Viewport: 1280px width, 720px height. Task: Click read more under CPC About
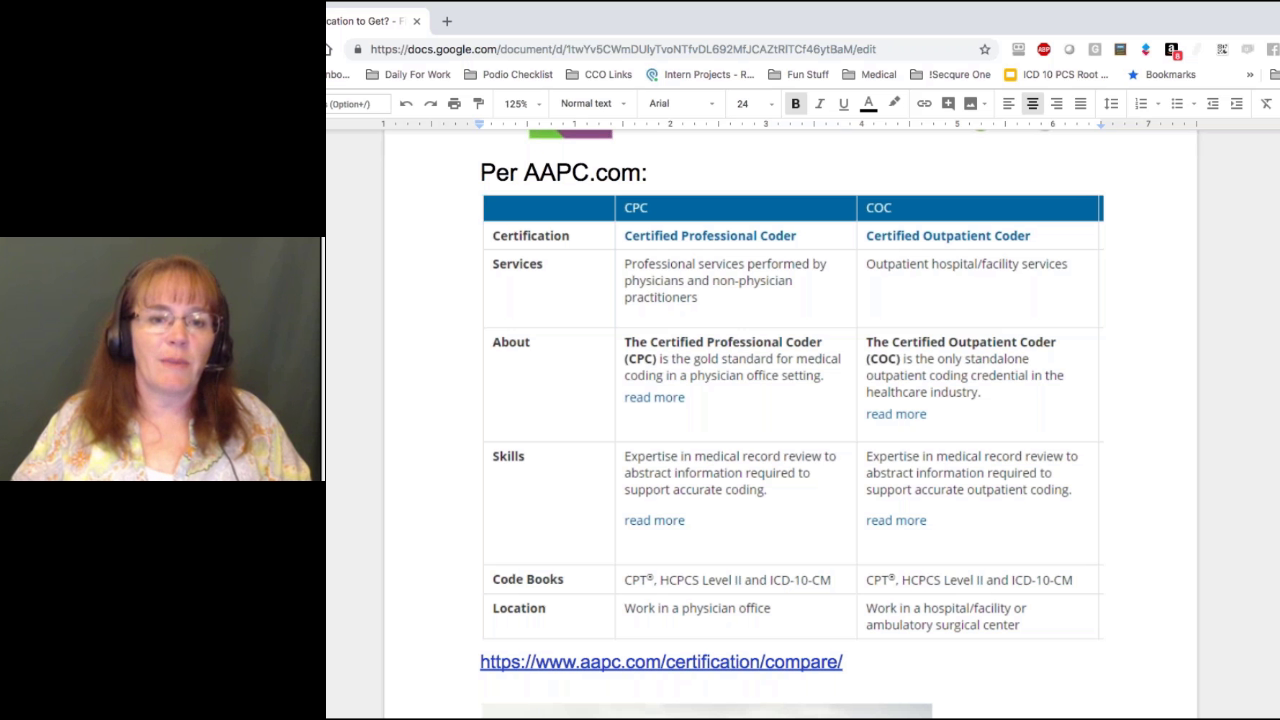click(654, 398)
